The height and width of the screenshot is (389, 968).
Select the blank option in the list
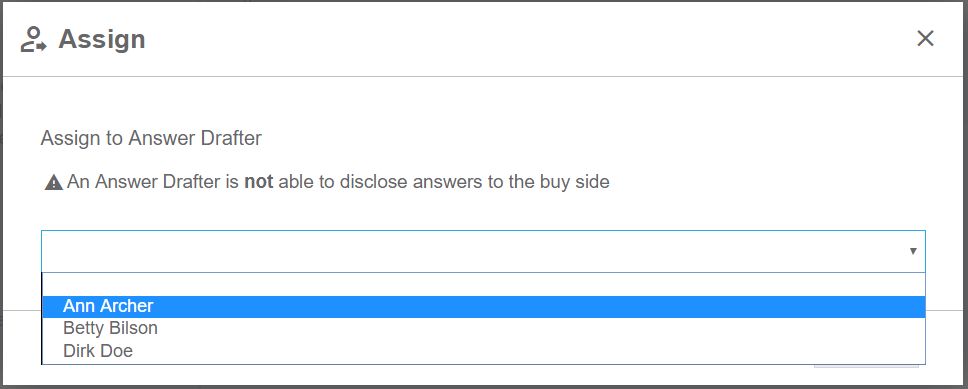pyautogui.click(x=483, y=285)
